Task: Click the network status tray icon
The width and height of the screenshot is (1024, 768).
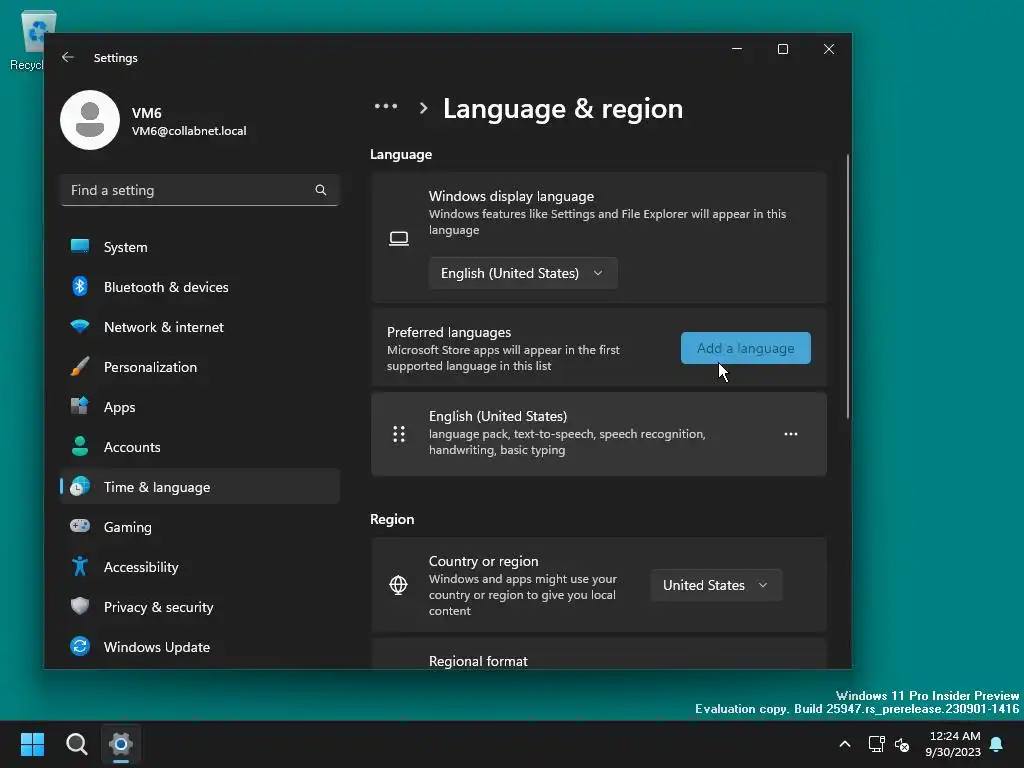Action: click(x=876, y=744)
